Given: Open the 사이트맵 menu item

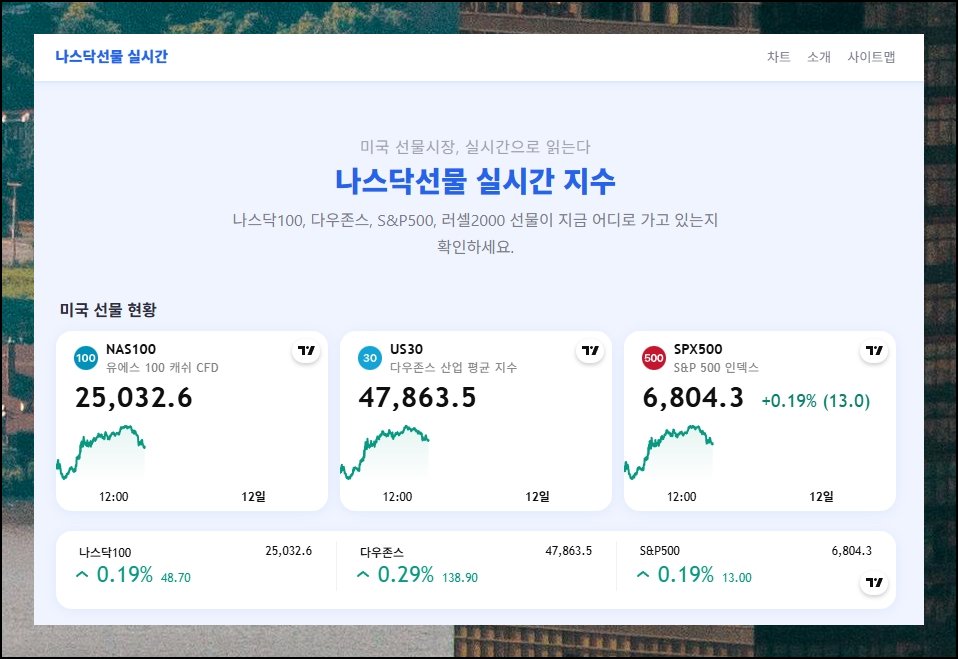Looking at the screenshot, I should (x=871, y=57).
